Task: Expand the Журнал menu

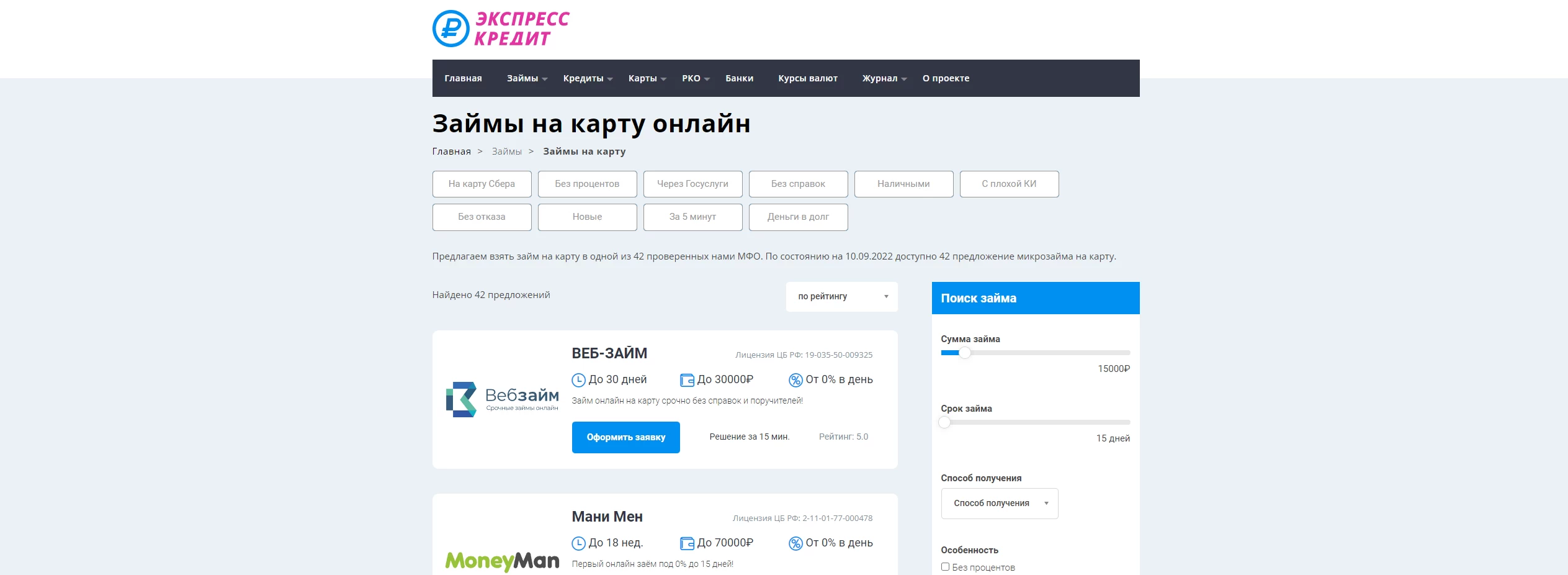Action: pyautogui.click(x=884, y=78)
